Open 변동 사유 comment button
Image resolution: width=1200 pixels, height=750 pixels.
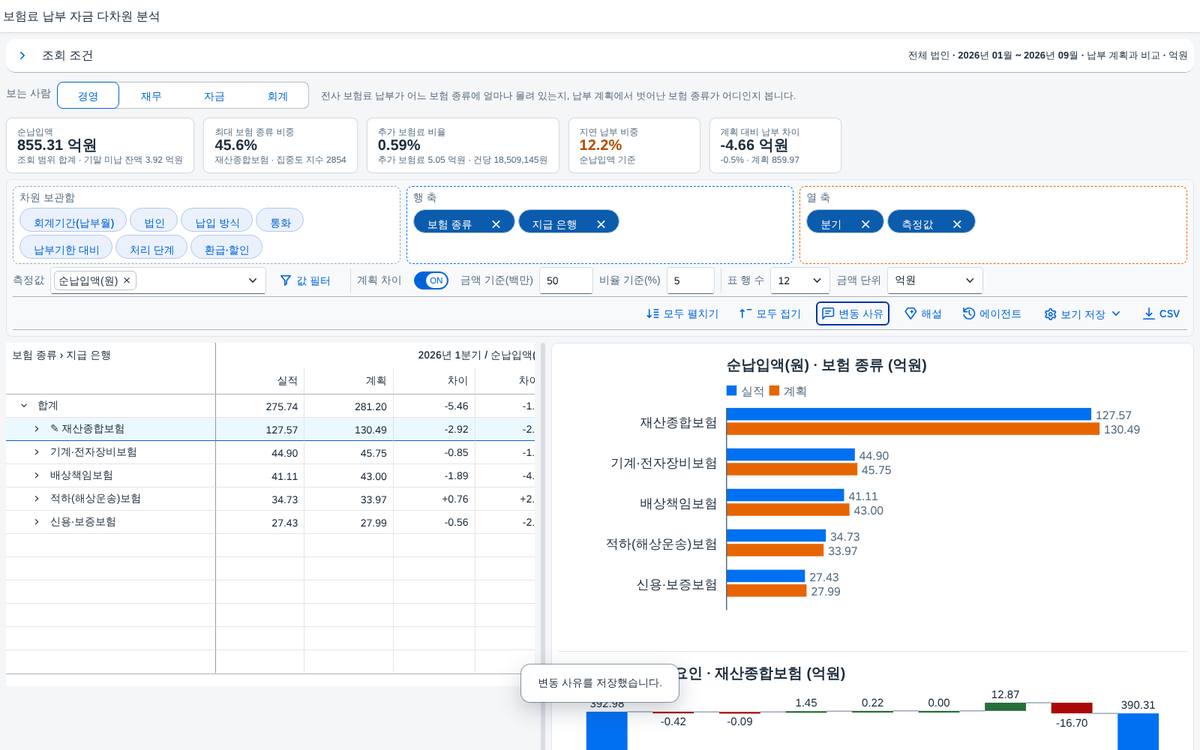pyautogui.click(x=852, y=314)
